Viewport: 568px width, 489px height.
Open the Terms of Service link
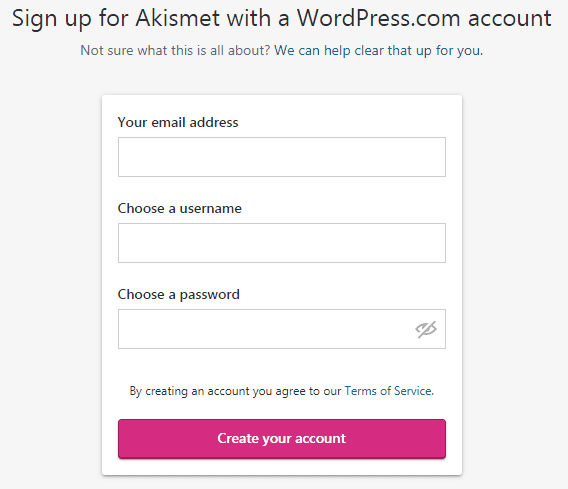pos(389,391)
